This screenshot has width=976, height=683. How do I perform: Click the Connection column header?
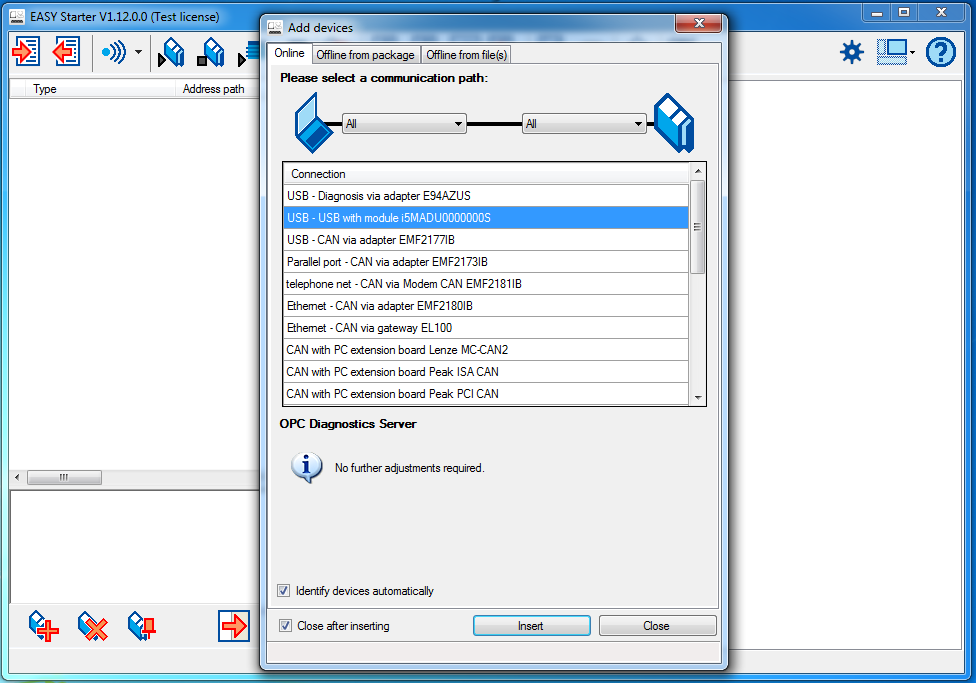coord(486,174)
